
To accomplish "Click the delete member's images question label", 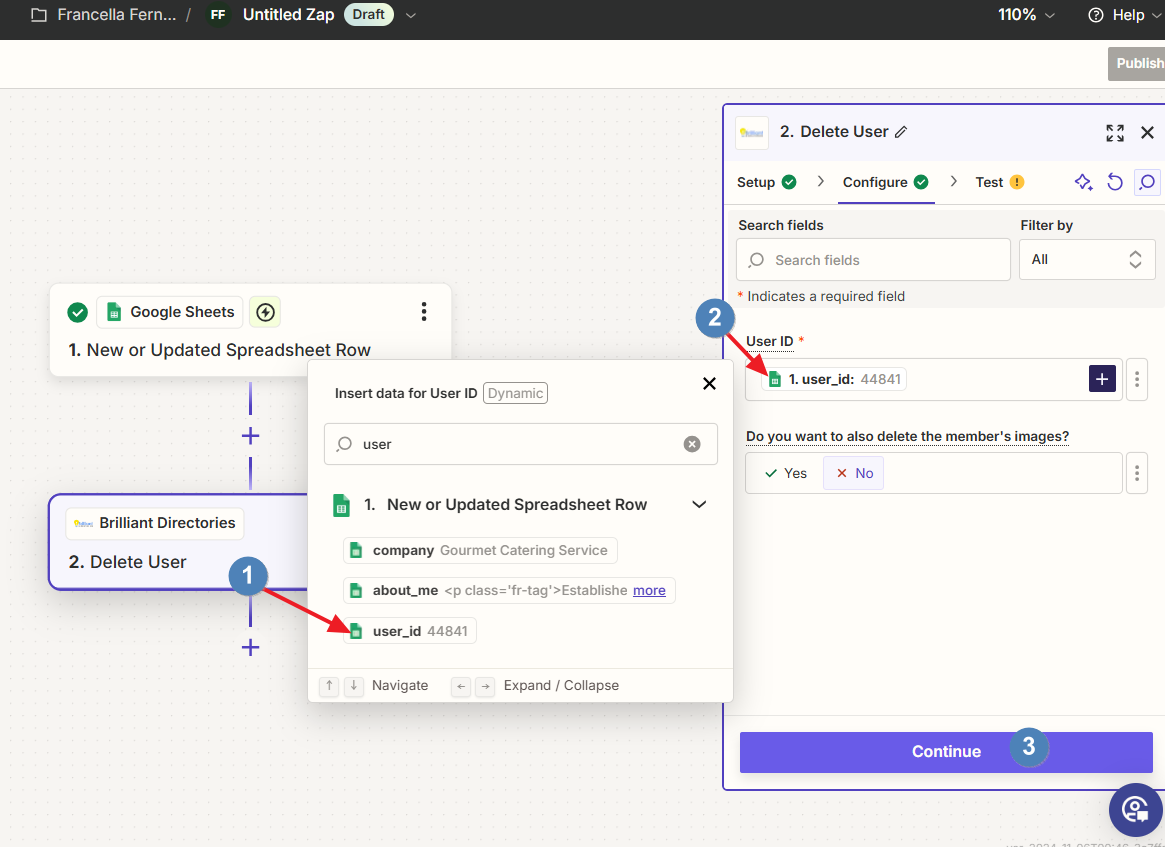I will pos(907,436).
